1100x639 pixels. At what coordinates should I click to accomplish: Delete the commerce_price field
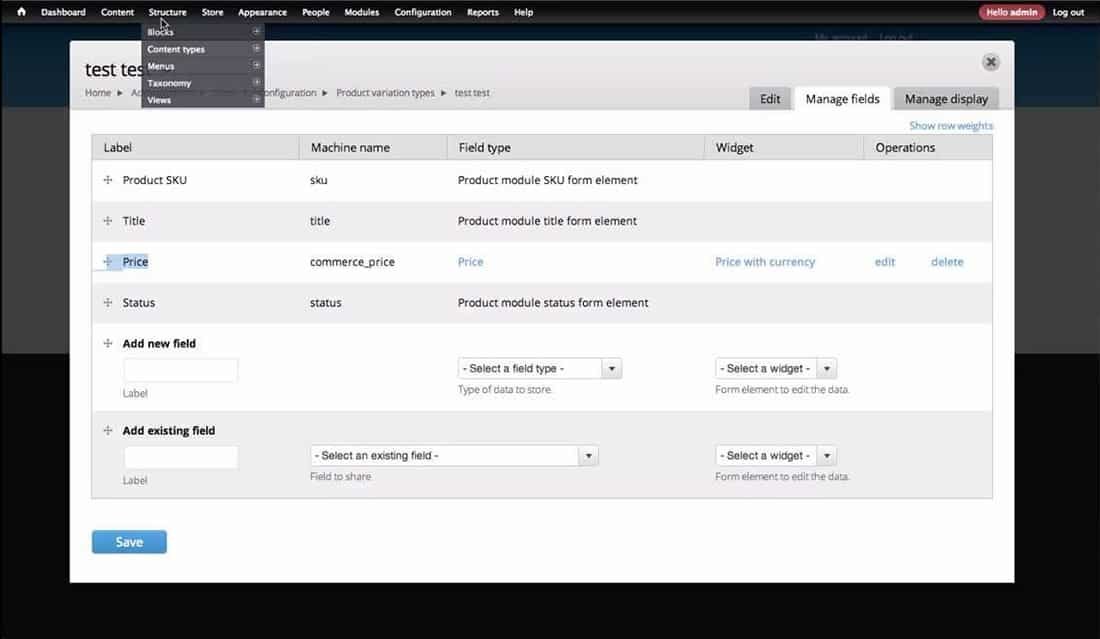tap(946, 261)
